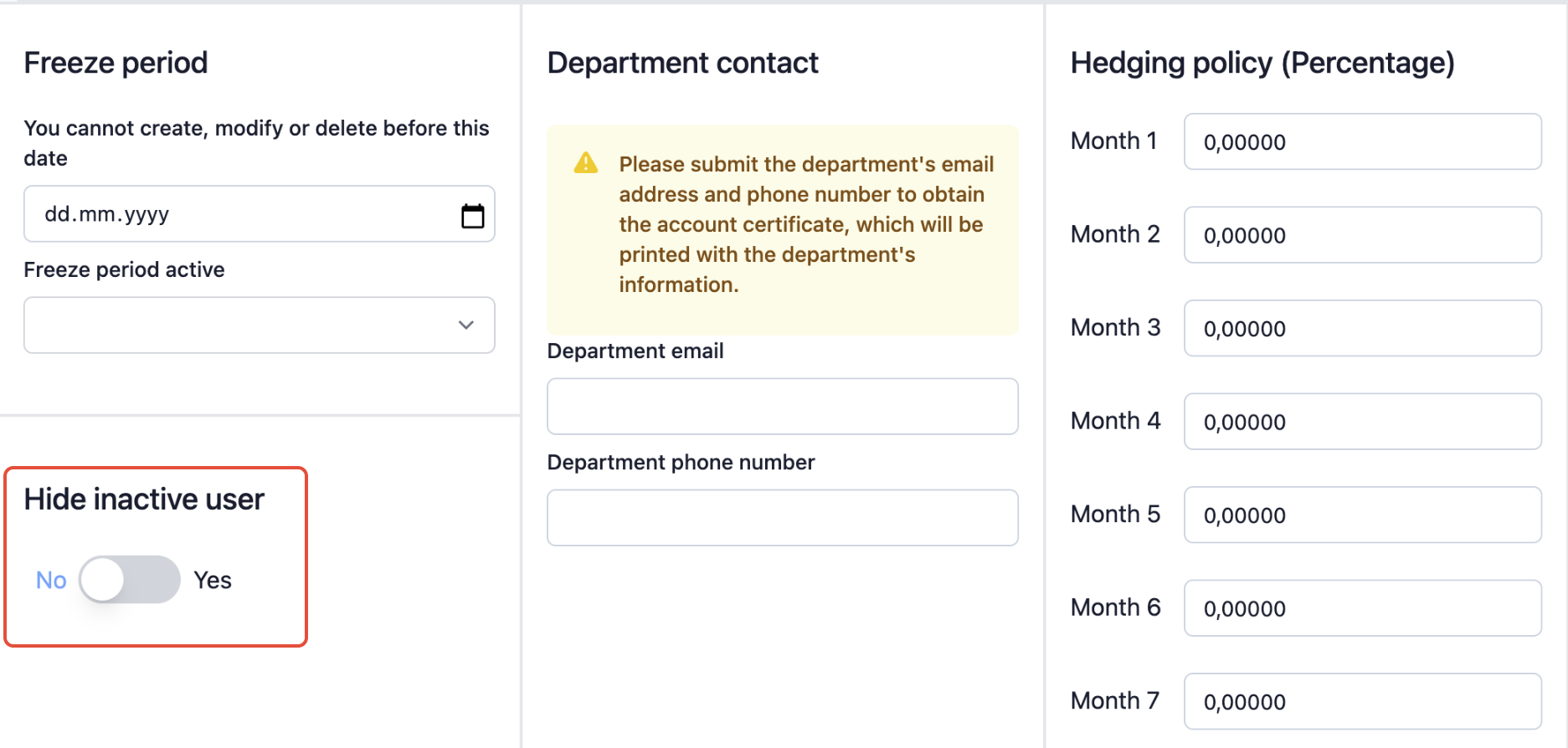Click the Hedging policy (Percentage) heading

pyautogui.click(x=1262, y=64)
